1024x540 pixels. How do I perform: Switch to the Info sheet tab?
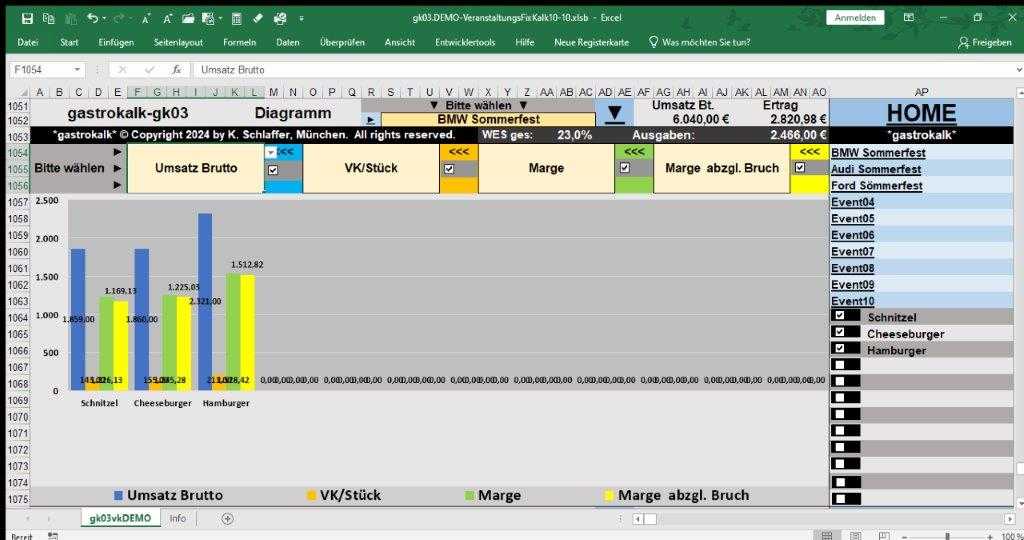[x=177, y=518]
